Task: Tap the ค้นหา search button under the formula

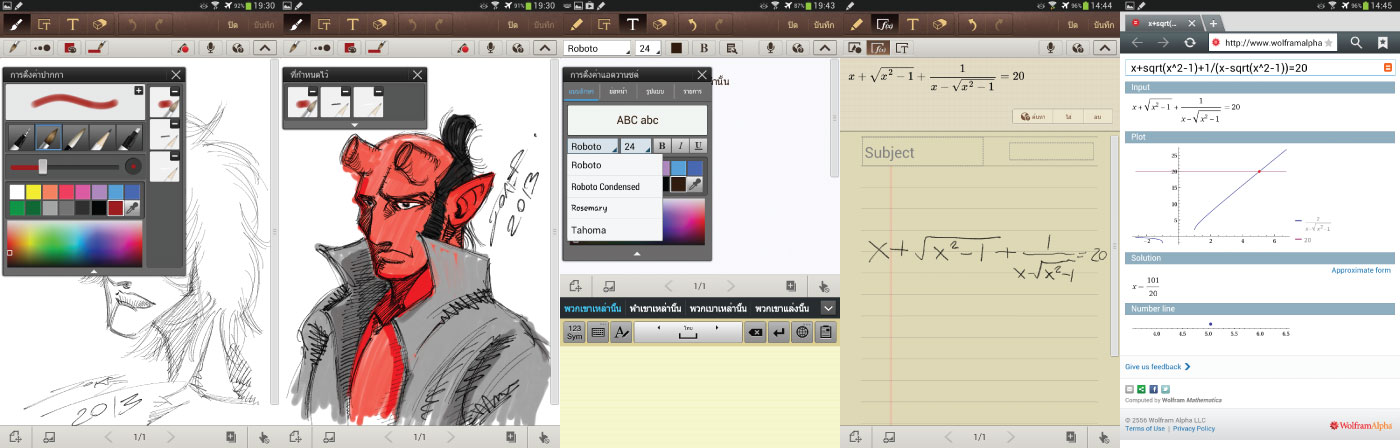Action: (1032, 117)
